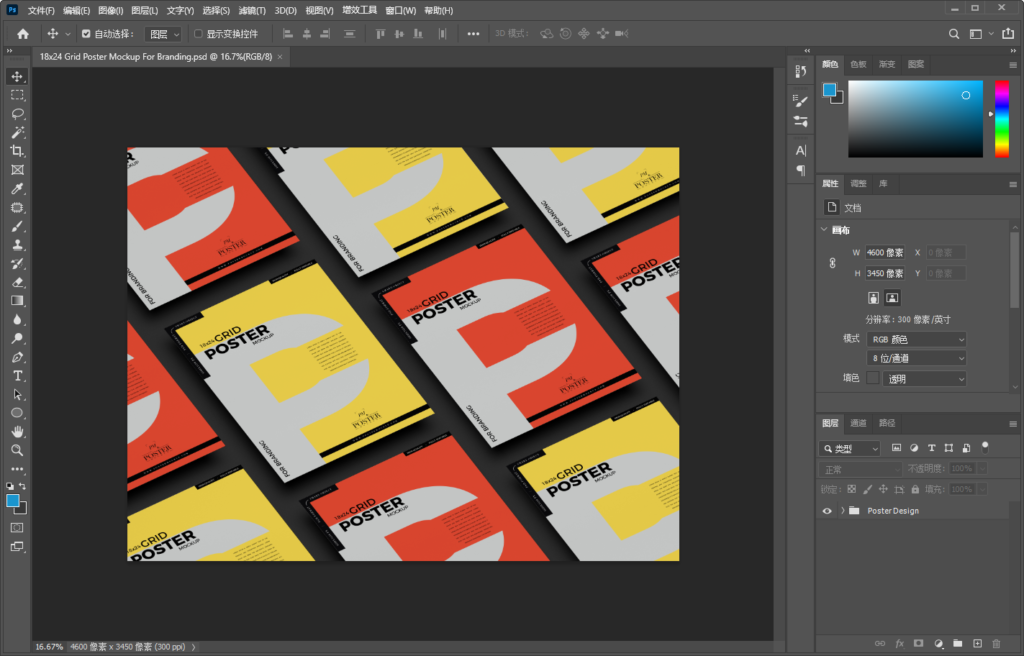Pick a color in the color field
The image size is (1024, 656).
tap(916, 119)
